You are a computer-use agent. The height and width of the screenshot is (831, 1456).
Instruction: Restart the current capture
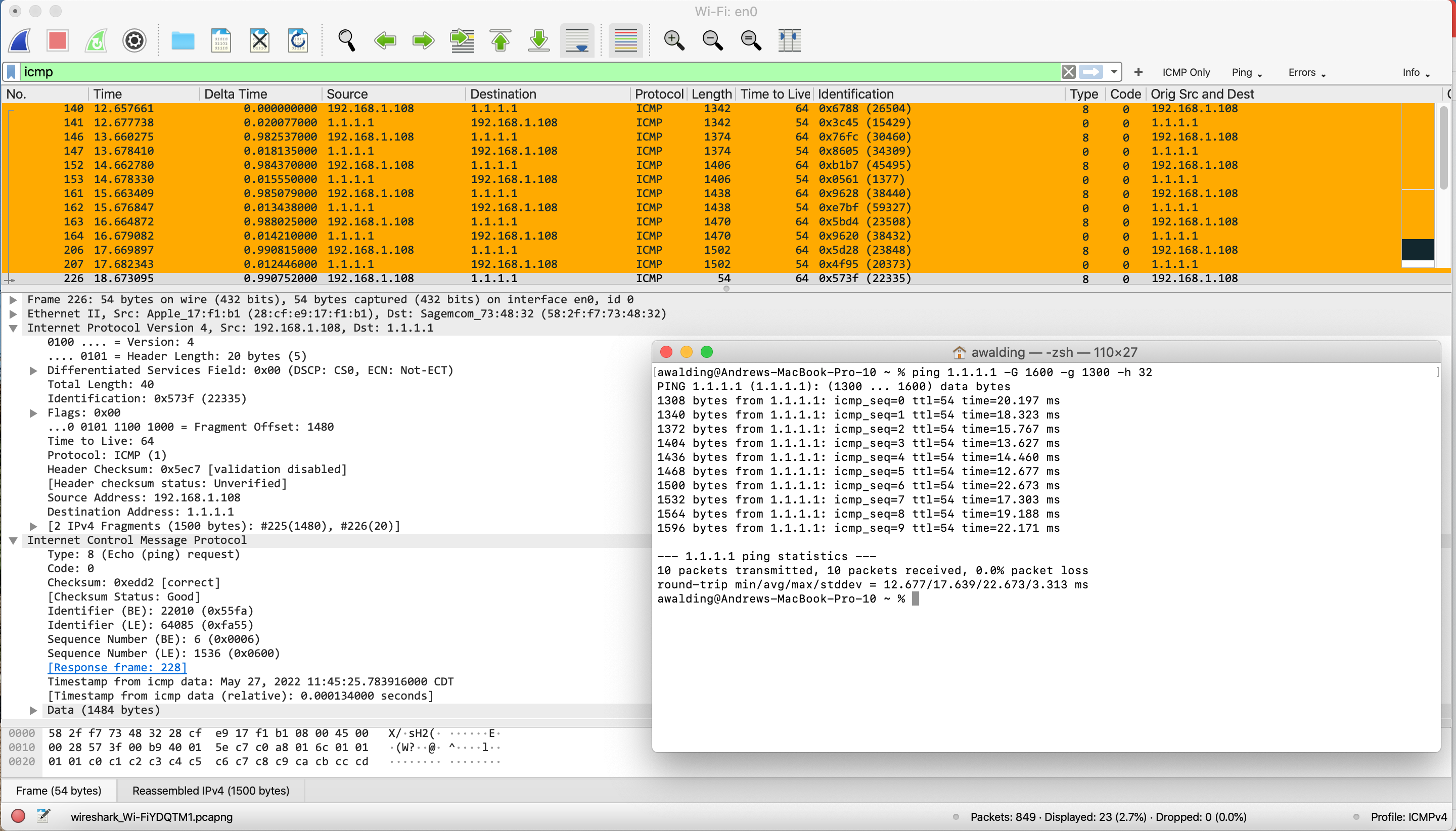pyautogui.click(x=96, y=40)
